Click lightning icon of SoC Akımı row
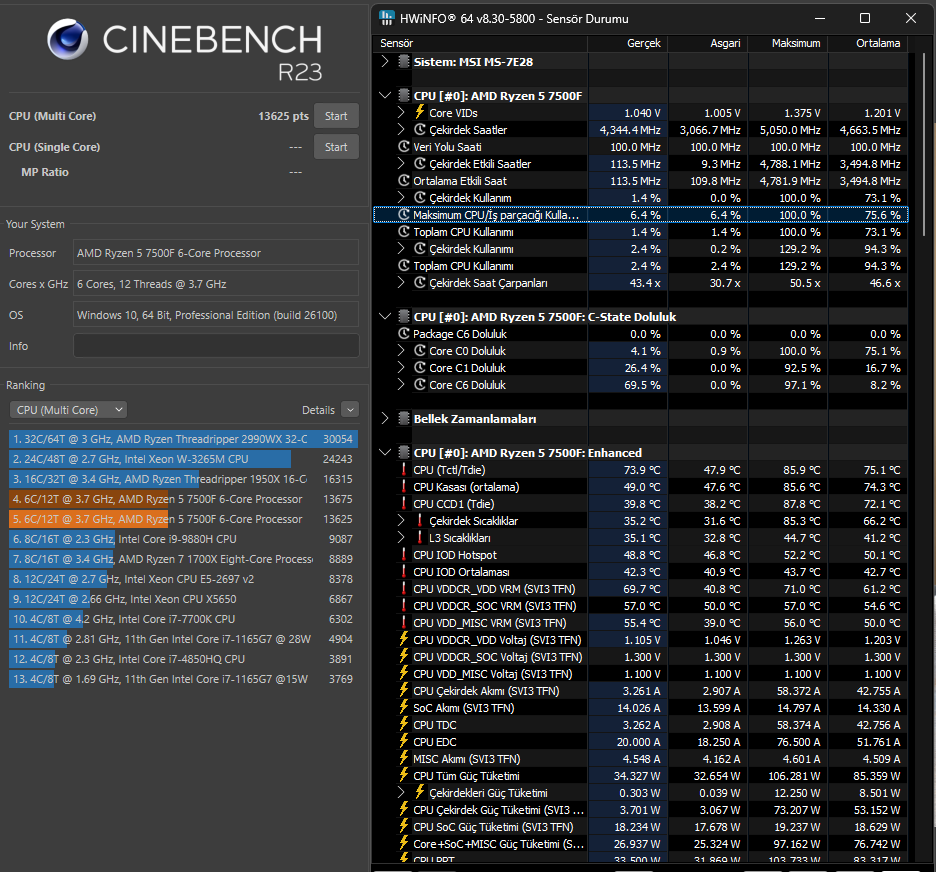The image size is (936, 872). click(404, 707)
